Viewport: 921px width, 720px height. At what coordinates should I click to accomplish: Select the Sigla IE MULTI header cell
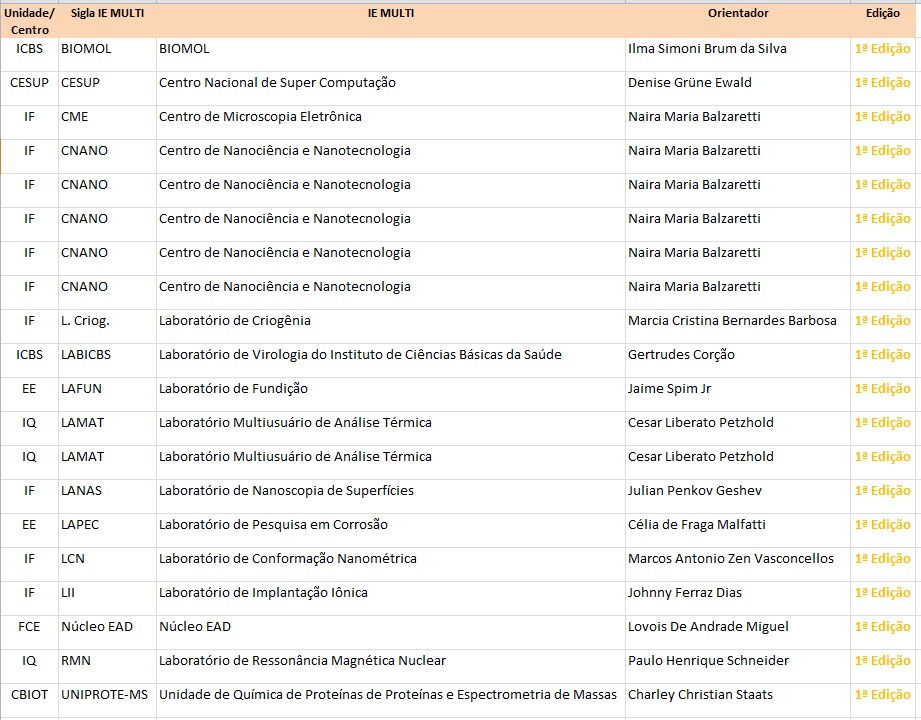[107, 13]
